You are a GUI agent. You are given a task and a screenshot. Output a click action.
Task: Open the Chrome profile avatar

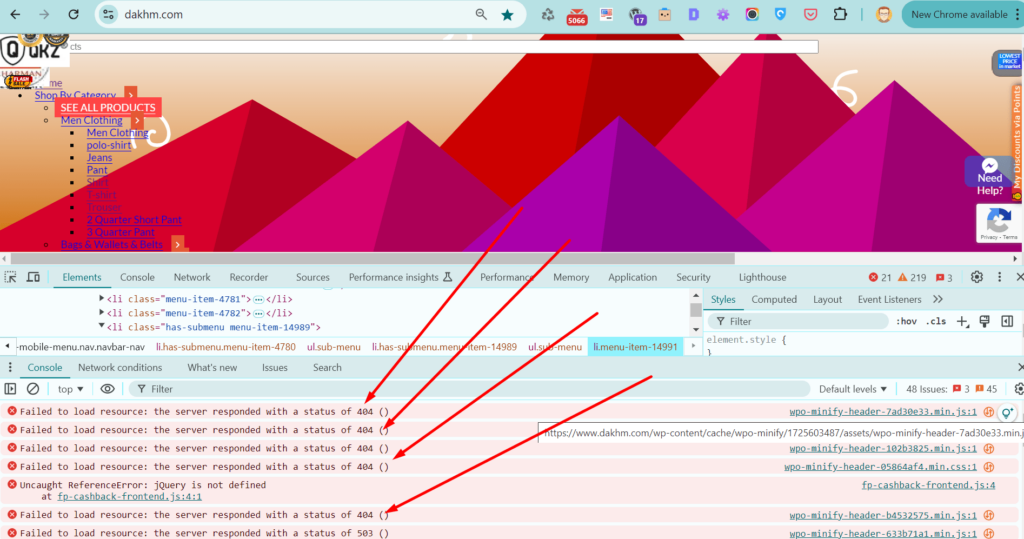(884, 14)
